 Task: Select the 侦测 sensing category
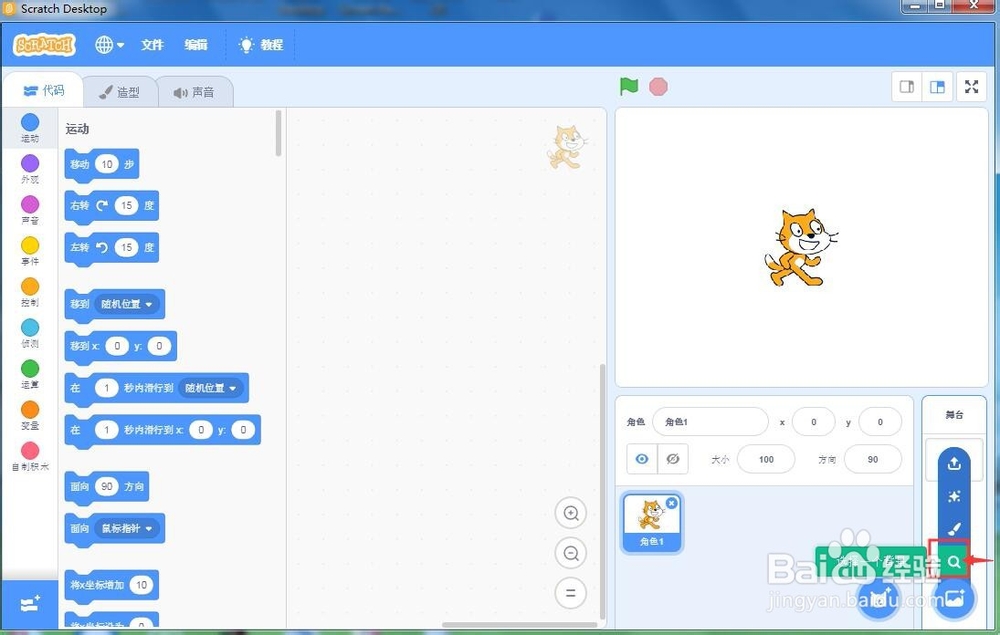point(30,333)
